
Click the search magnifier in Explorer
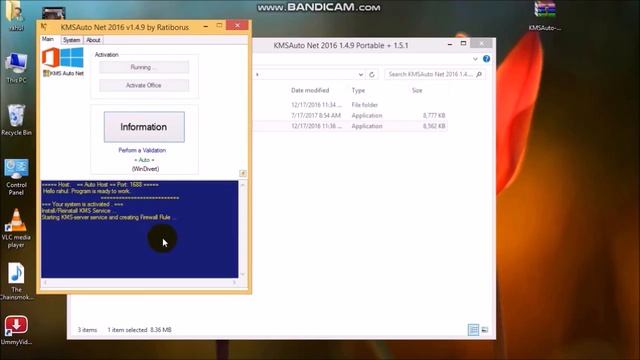pos(479,74)
